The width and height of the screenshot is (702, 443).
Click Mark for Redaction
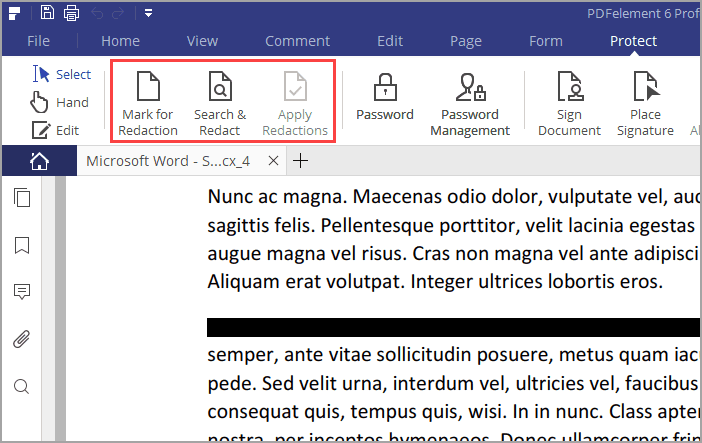pos(148,103)
